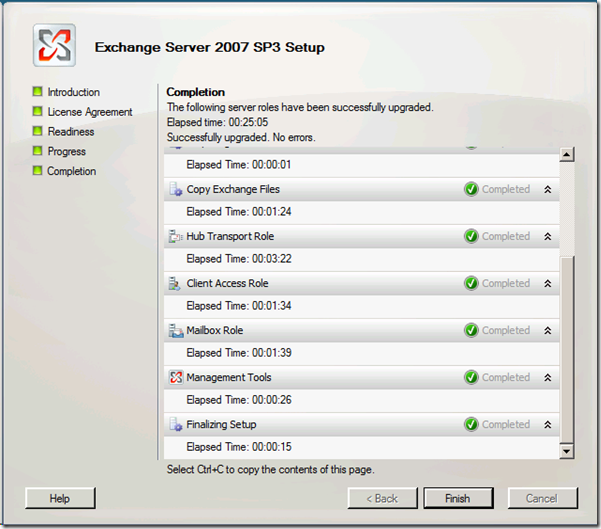Click green checkmark for Client Access Role
The height and width of the screenshot is (529, 601).
[471, 284]
